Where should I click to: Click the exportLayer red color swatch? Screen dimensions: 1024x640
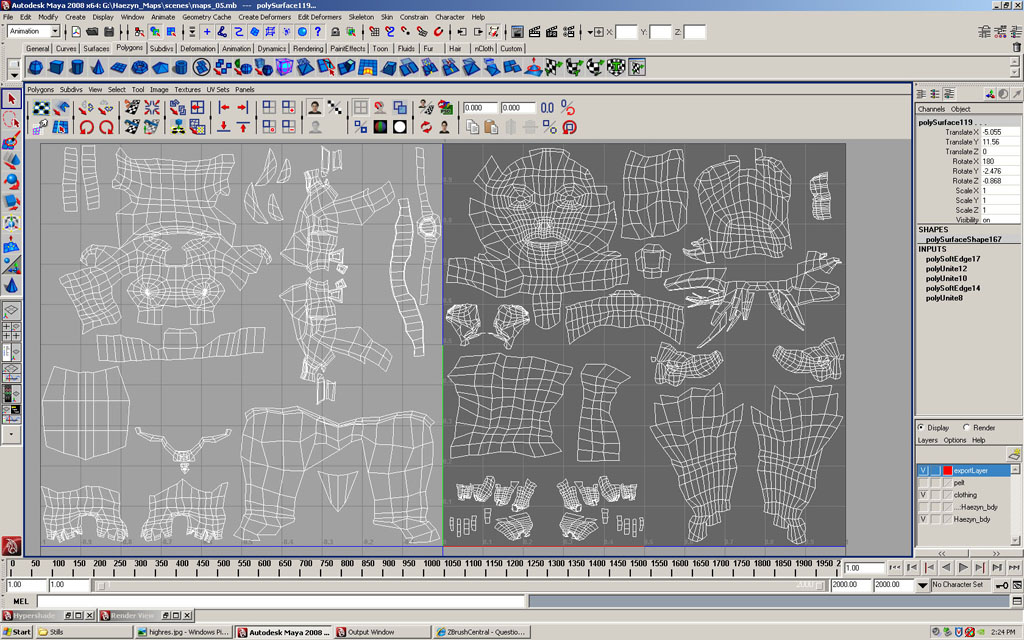(948, 469)
